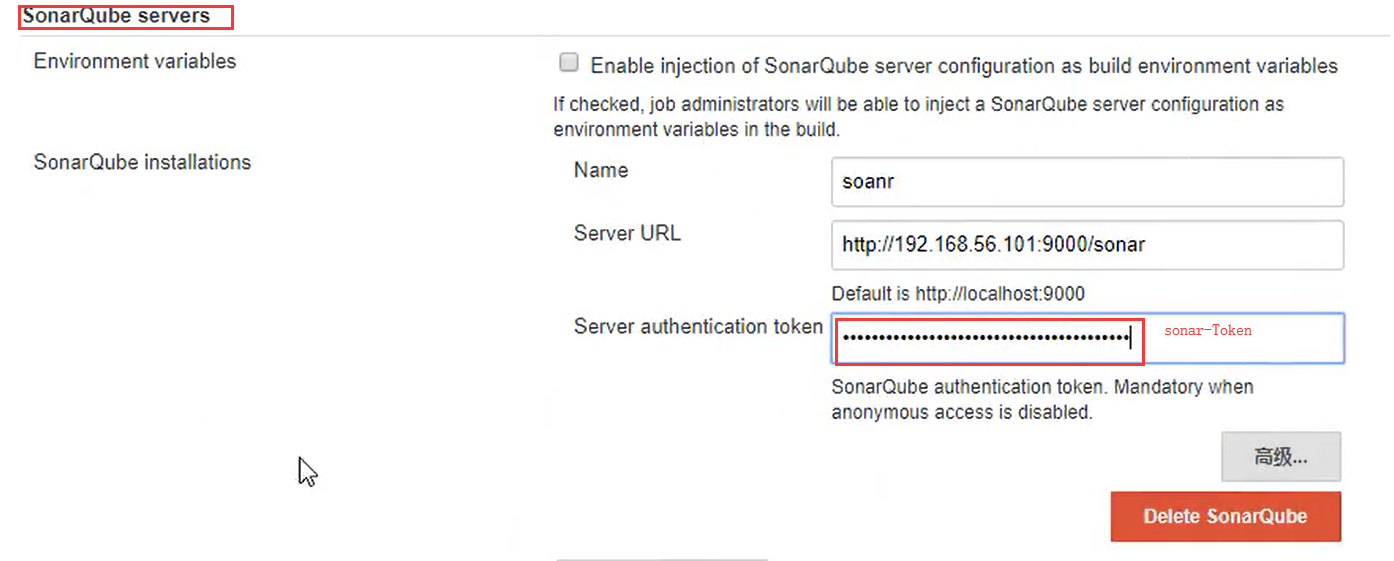
Task: Click the http://192.168.56.101:9000/sonar URL text
Action: [x=993, y=245]
